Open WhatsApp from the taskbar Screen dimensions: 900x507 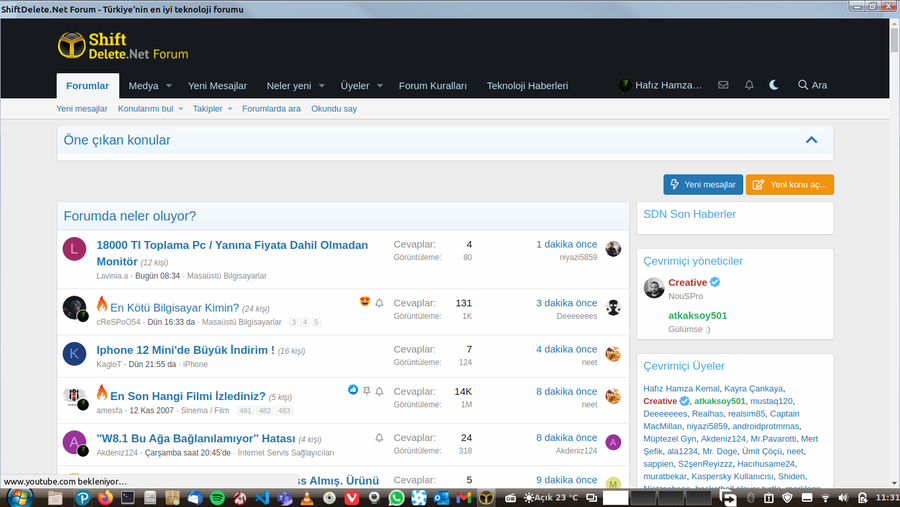click(x=396, y=498)
